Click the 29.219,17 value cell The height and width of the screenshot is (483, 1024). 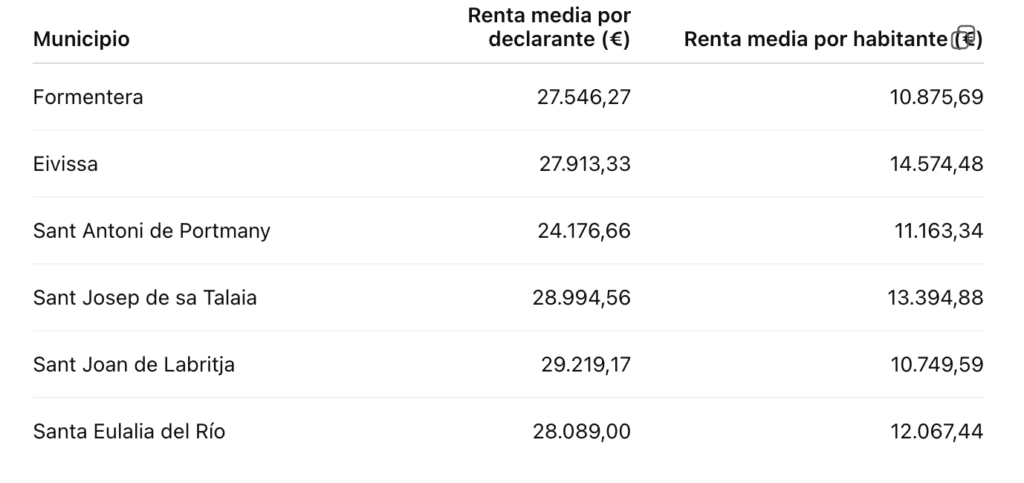pos(585,365)
